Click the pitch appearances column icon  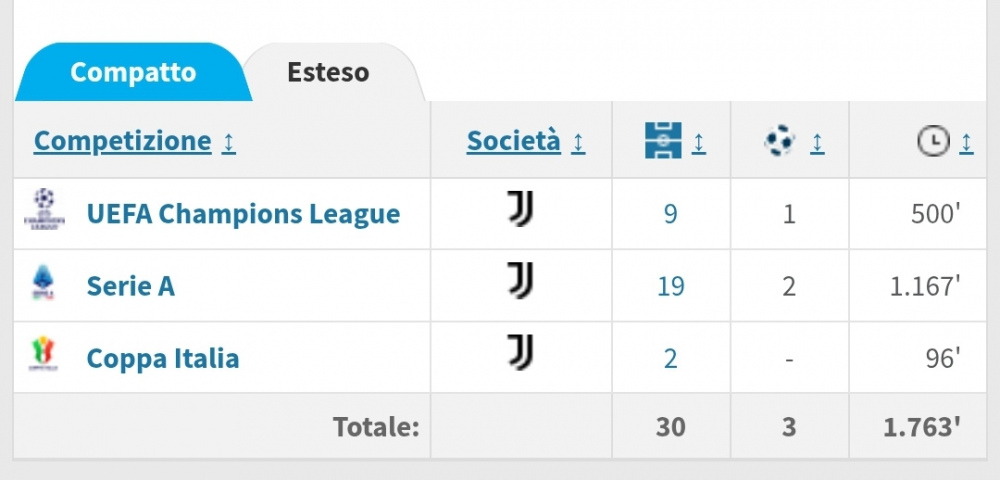click(x=664, y=141)
